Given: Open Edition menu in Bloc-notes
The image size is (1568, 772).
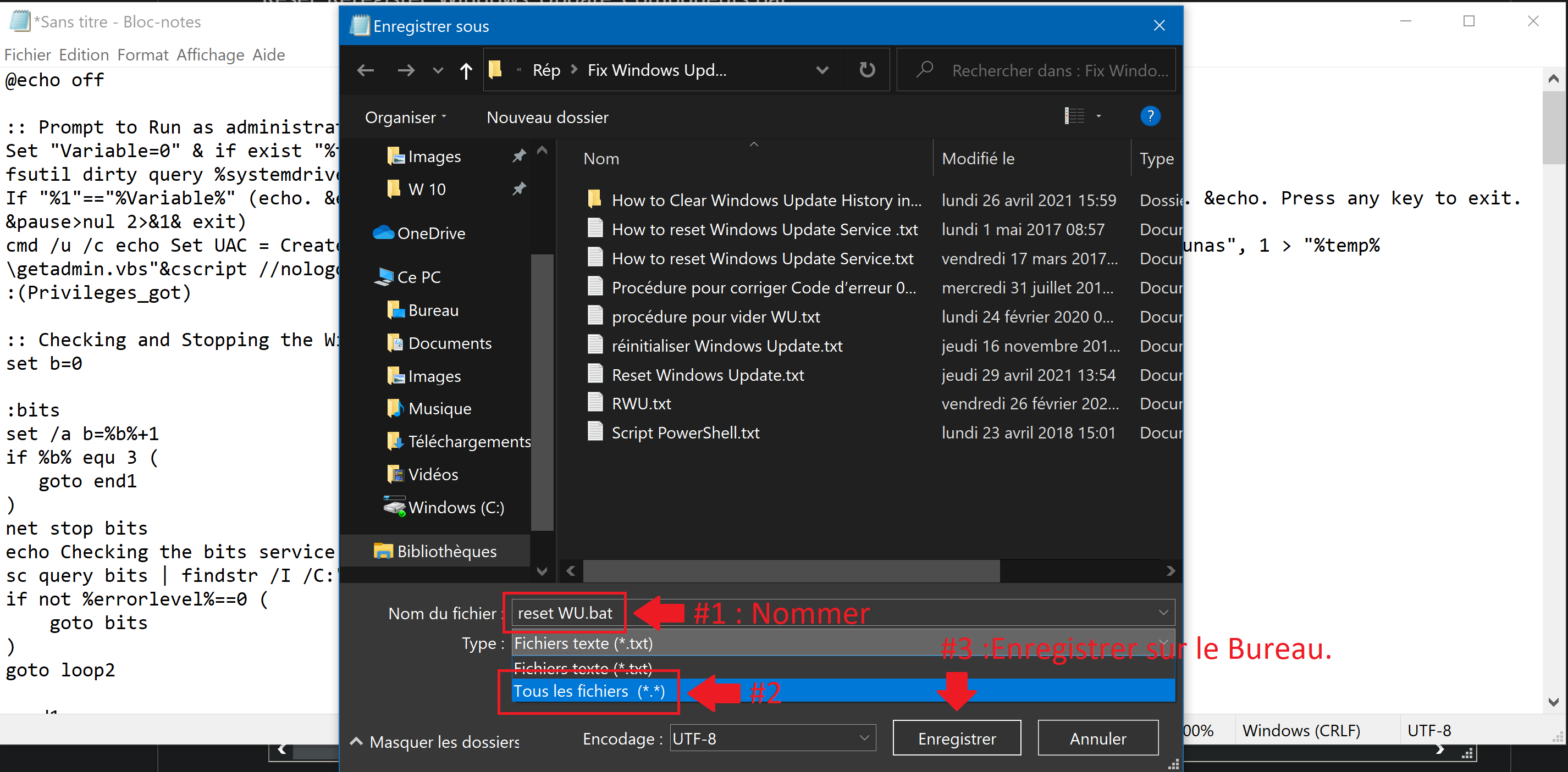Looking at the screenshot, I should click(x=84, y=55).
